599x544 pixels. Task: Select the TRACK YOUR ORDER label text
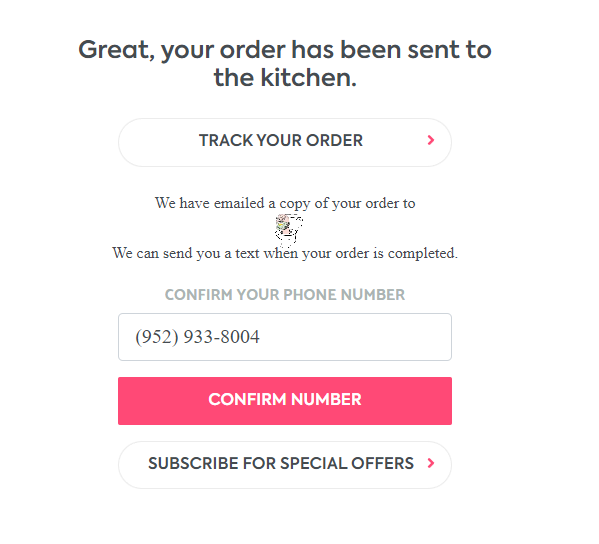pos(281,140)
